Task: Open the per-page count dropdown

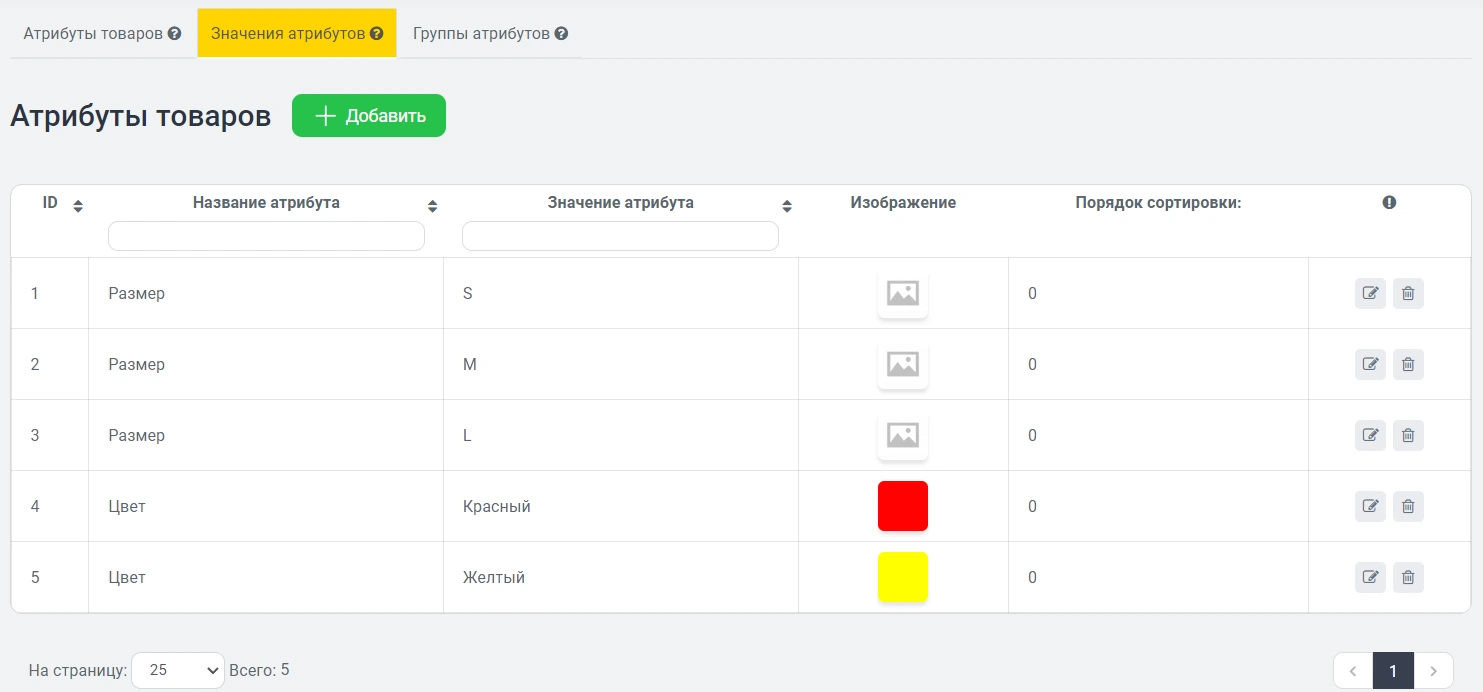Action: [178, 670]
